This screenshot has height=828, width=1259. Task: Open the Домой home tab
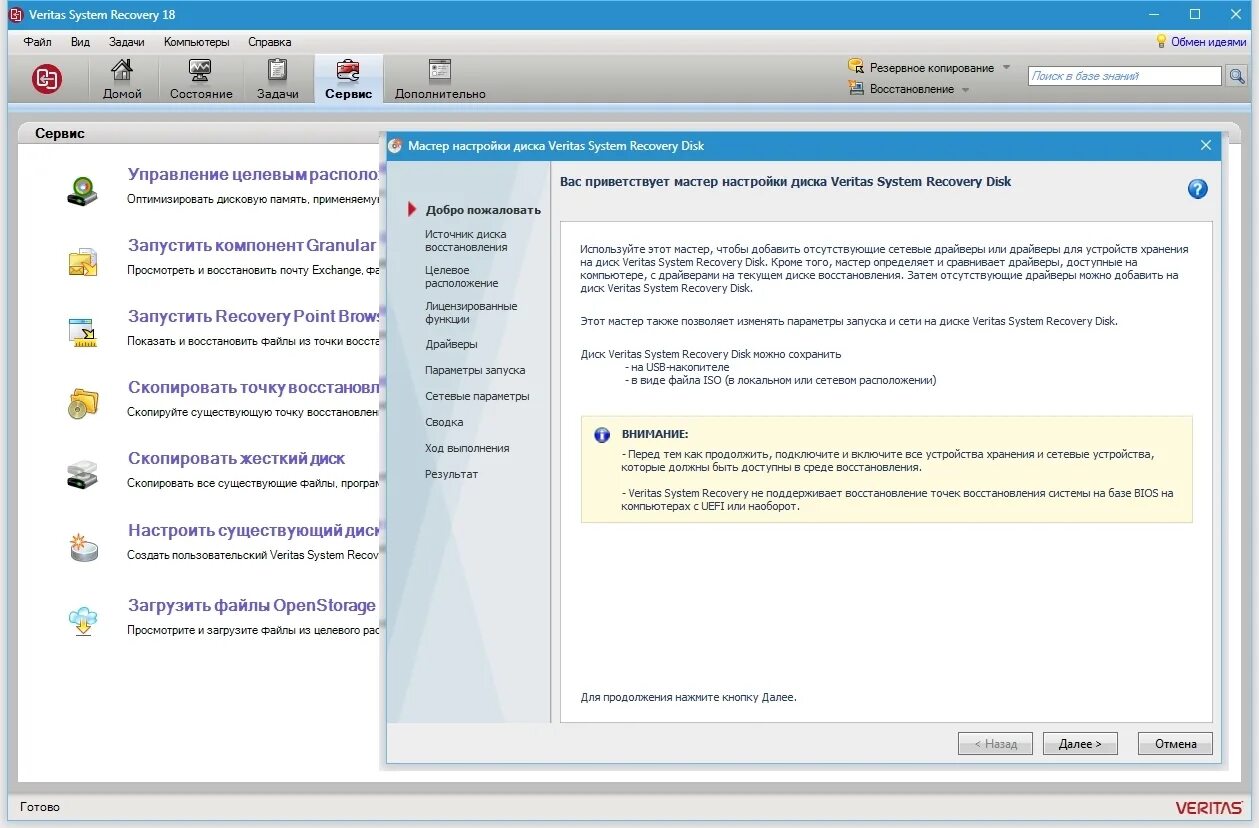tap(122, 79)
